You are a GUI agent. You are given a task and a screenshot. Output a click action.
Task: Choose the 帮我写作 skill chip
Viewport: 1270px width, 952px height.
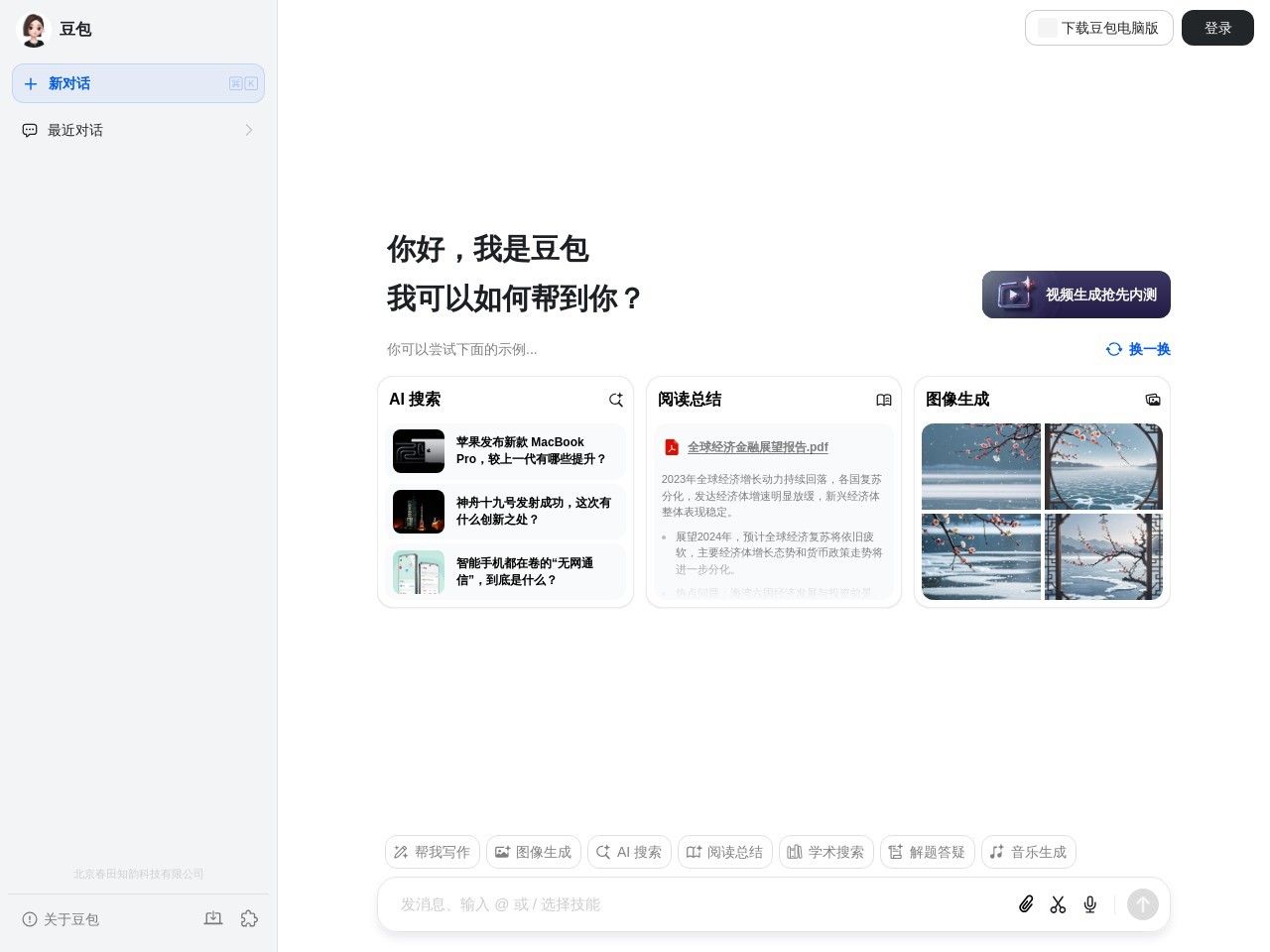coord(433,852)
